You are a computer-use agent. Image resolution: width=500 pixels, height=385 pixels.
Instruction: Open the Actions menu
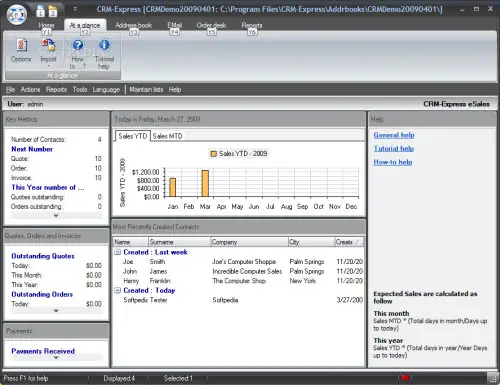[30, 89]
